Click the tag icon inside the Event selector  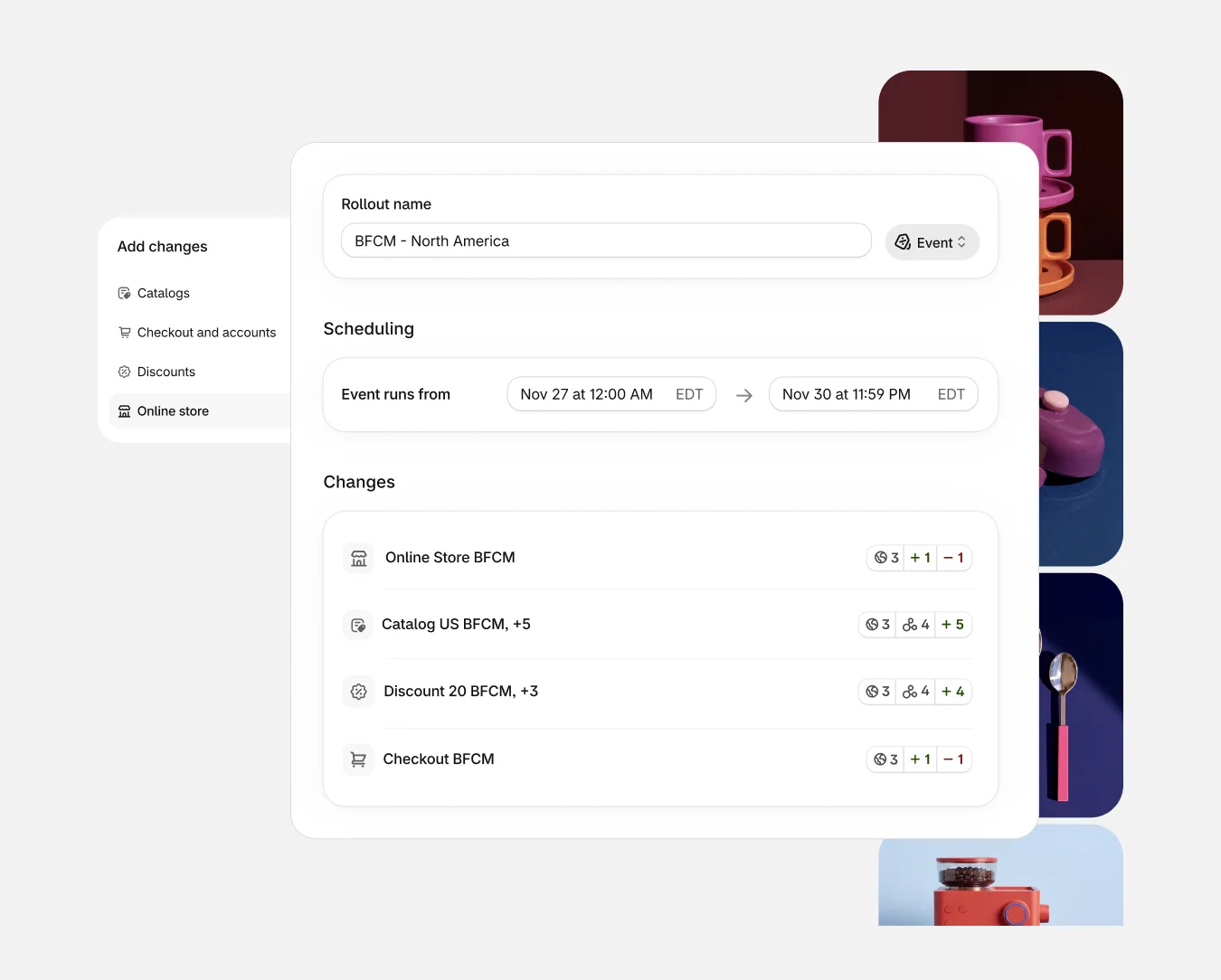point(903,241)
